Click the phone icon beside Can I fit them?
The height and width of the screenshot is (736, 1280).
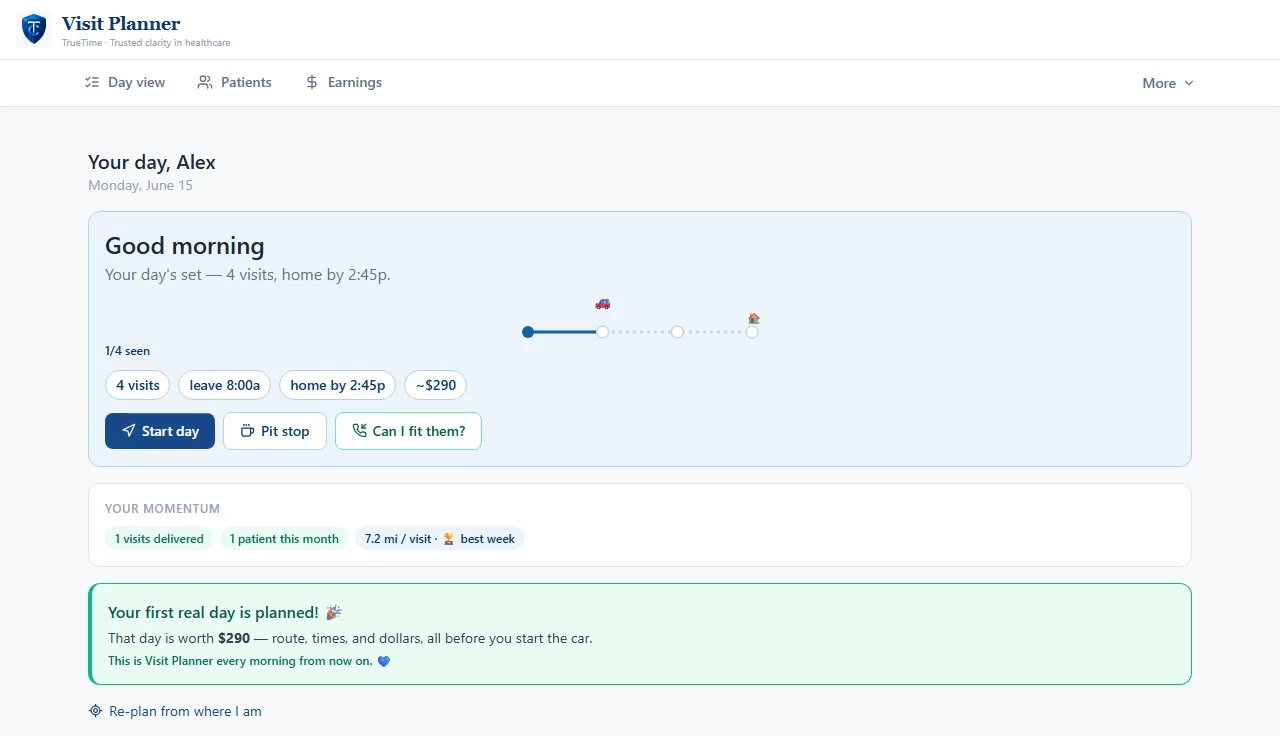point(359,431)
